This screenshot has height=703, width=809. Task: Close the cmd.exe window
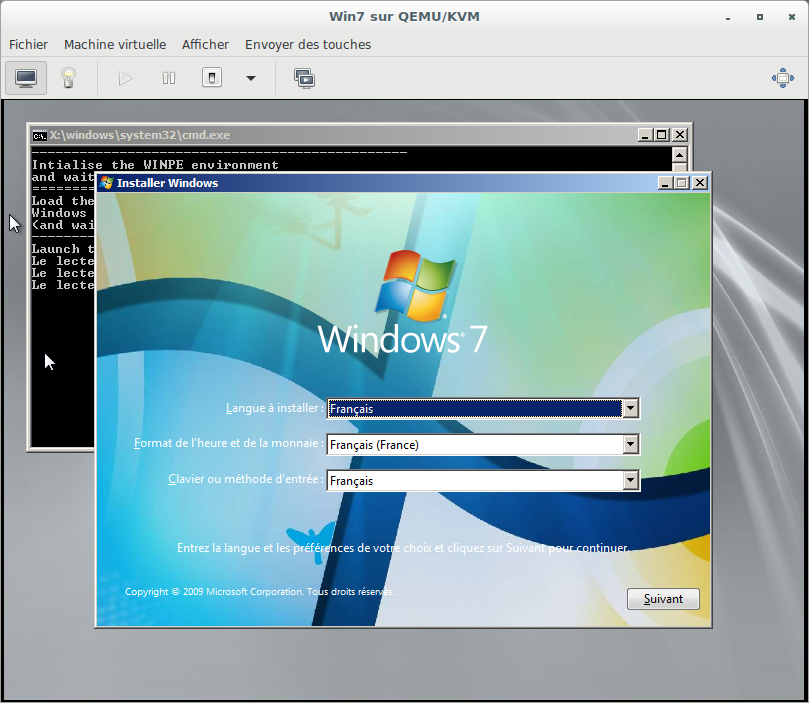click(x=680, y=135)
